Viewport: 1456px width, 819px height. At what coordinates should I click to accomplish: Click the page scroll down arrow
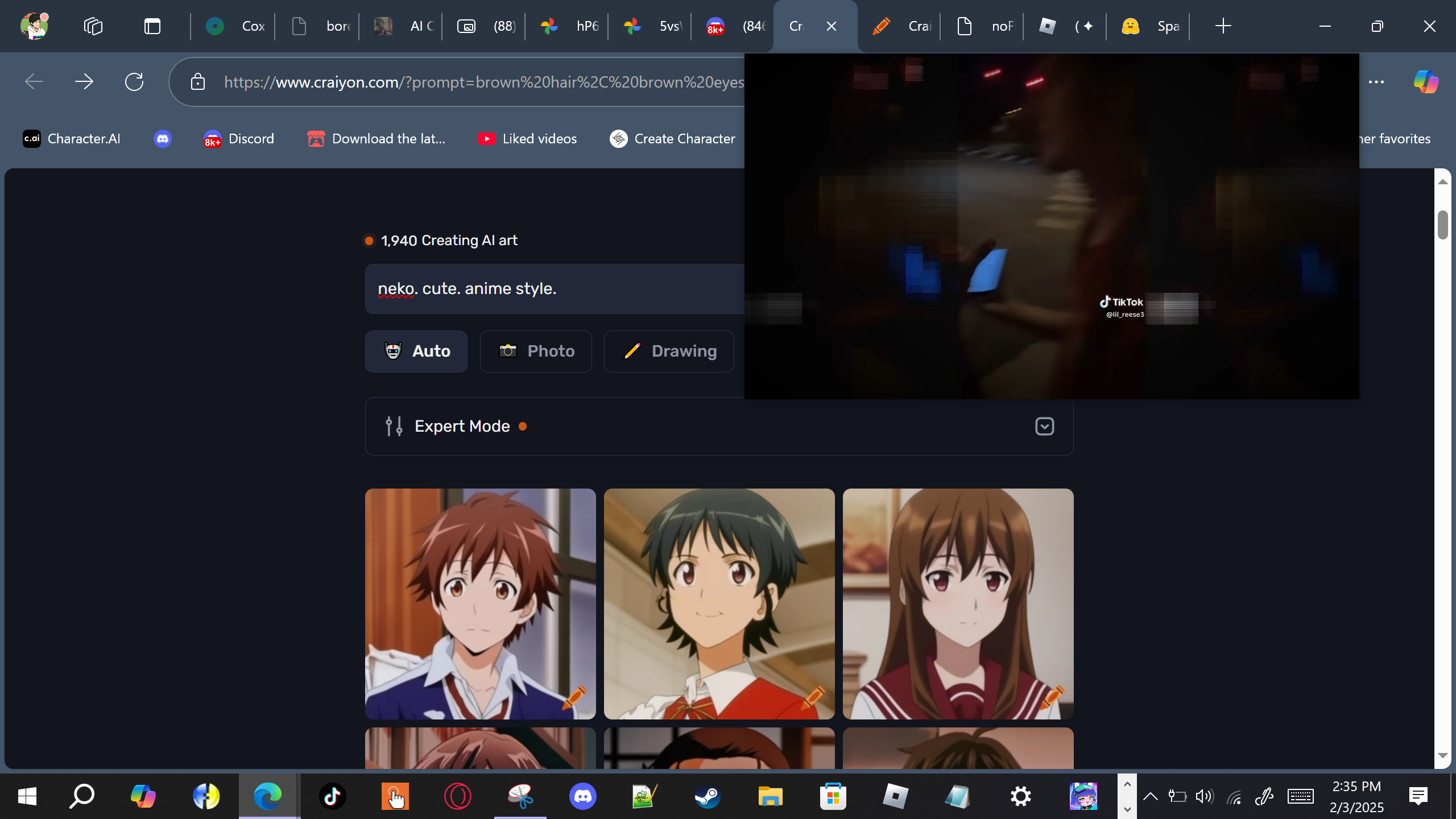pyautogui.click(x=1442, y=755)
